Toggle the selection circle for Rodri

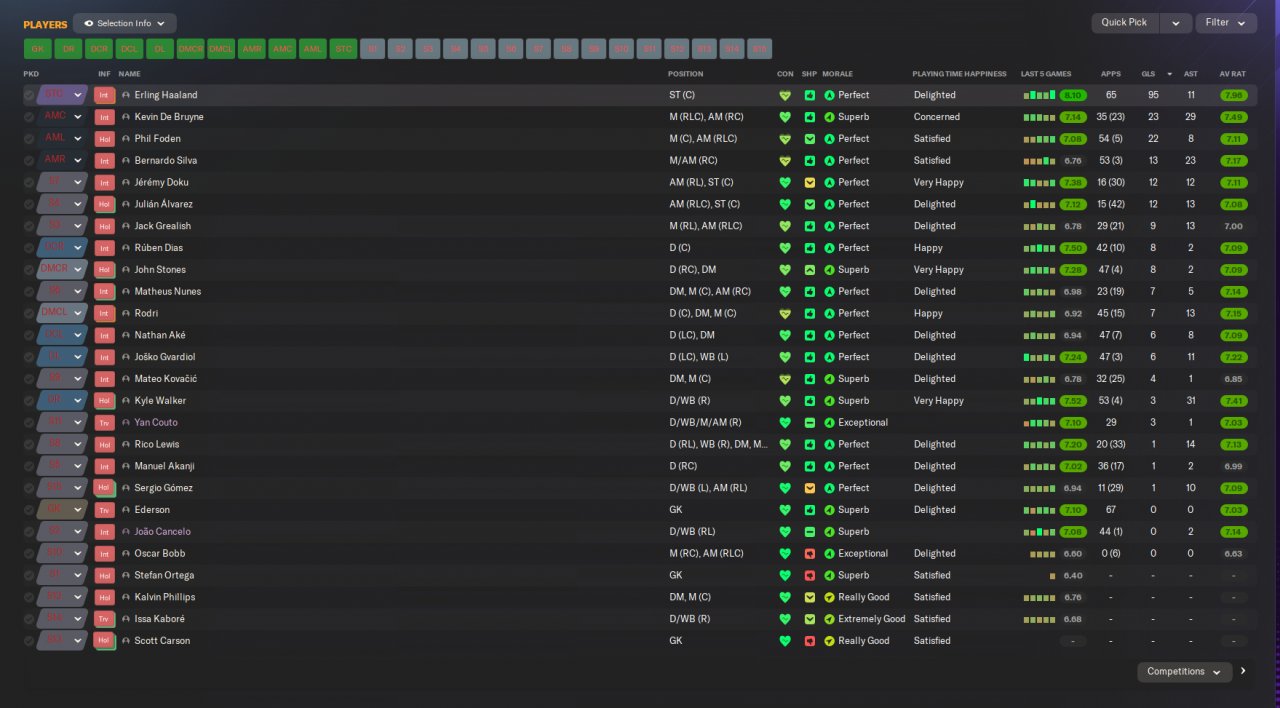pyautogui.click(x=29, y=313)
